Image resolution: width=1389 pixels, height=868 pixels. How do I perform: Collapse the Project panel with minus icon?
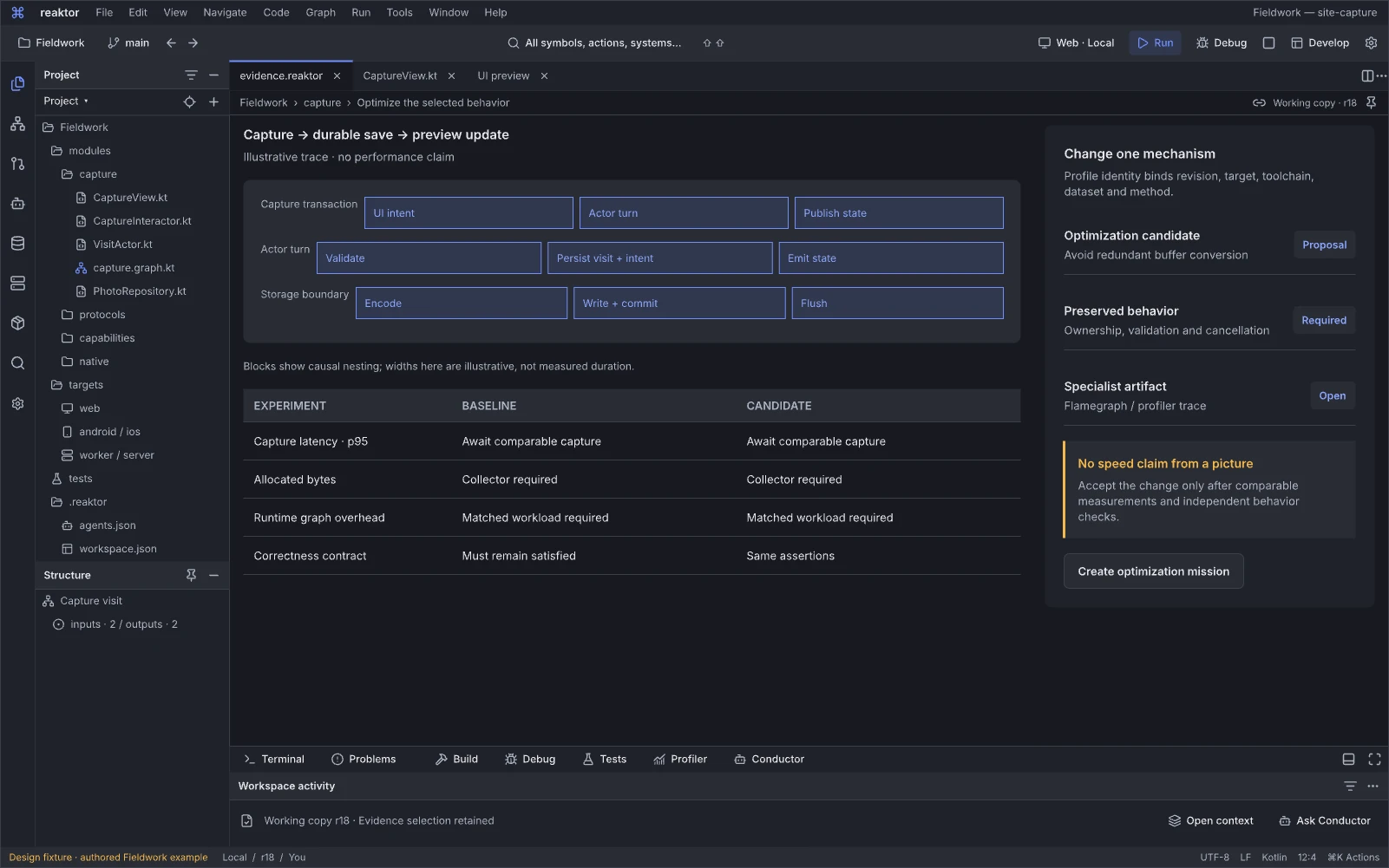(x=213, y=75)
